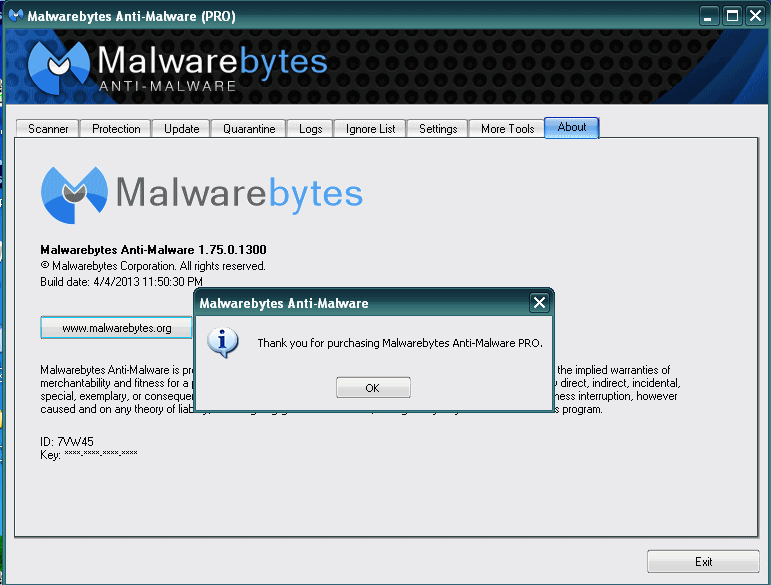The width and height of the screenshot is (771, 585).
Task: Click the Malwarebytes Corporation copyright line
Action: coord(153,266)
